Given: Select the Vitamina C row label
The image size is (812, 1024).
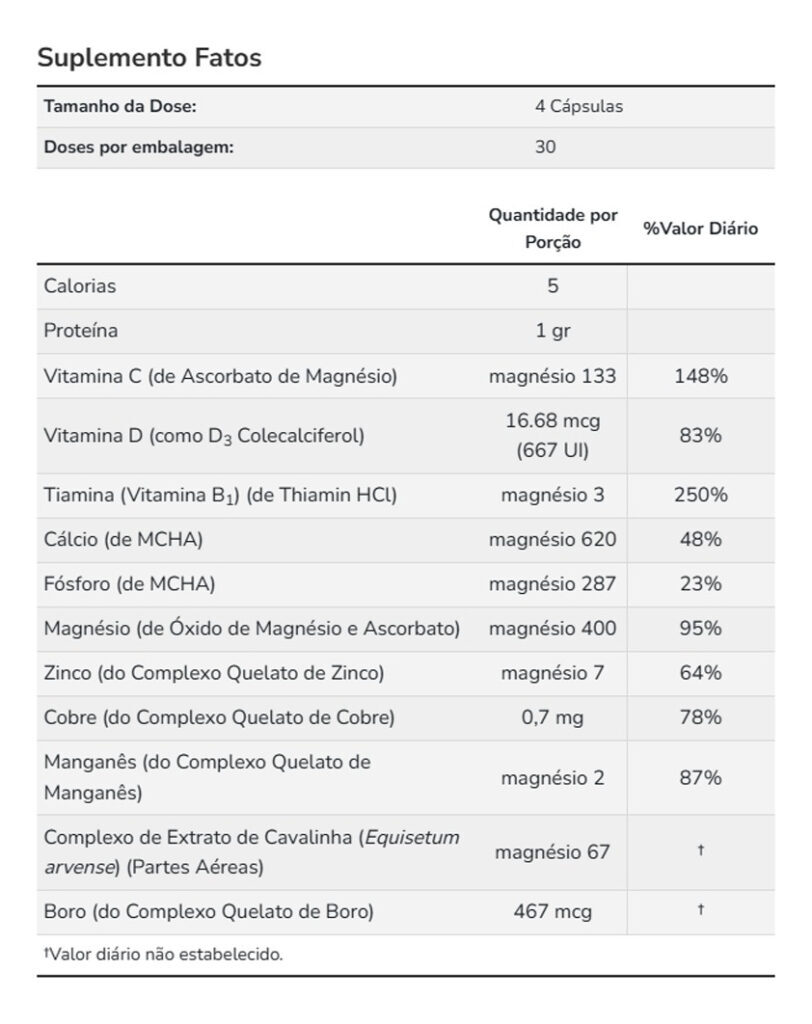Looking at the screenshot, I should [x=220, y=376].
